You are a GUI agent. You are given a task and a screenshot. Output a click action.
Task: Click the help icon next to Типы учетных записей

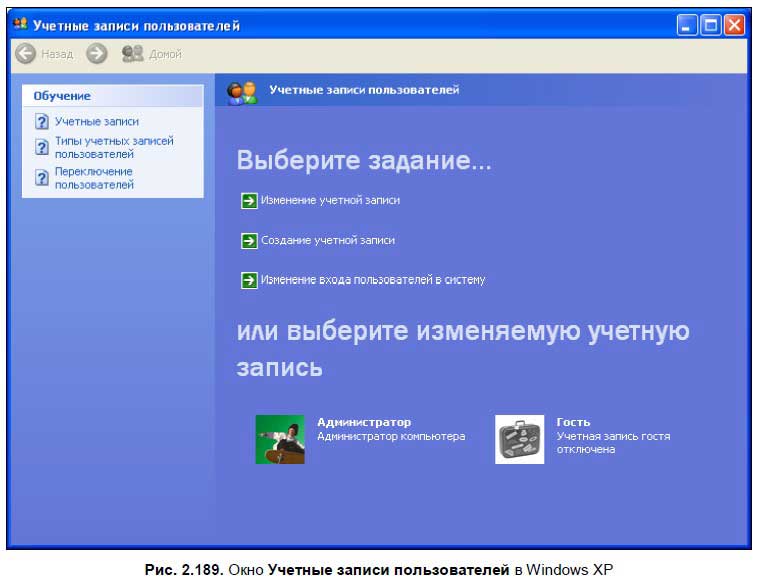[x=42, y=147]
